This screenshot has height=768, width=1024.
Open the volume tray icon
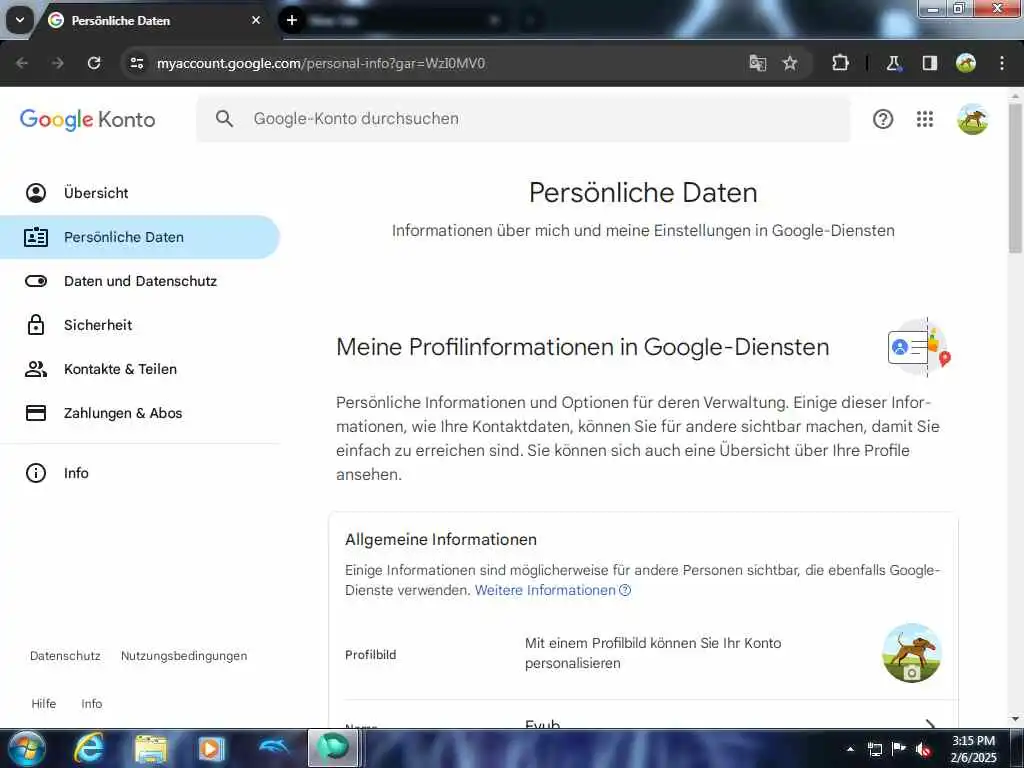click(923, 749)
